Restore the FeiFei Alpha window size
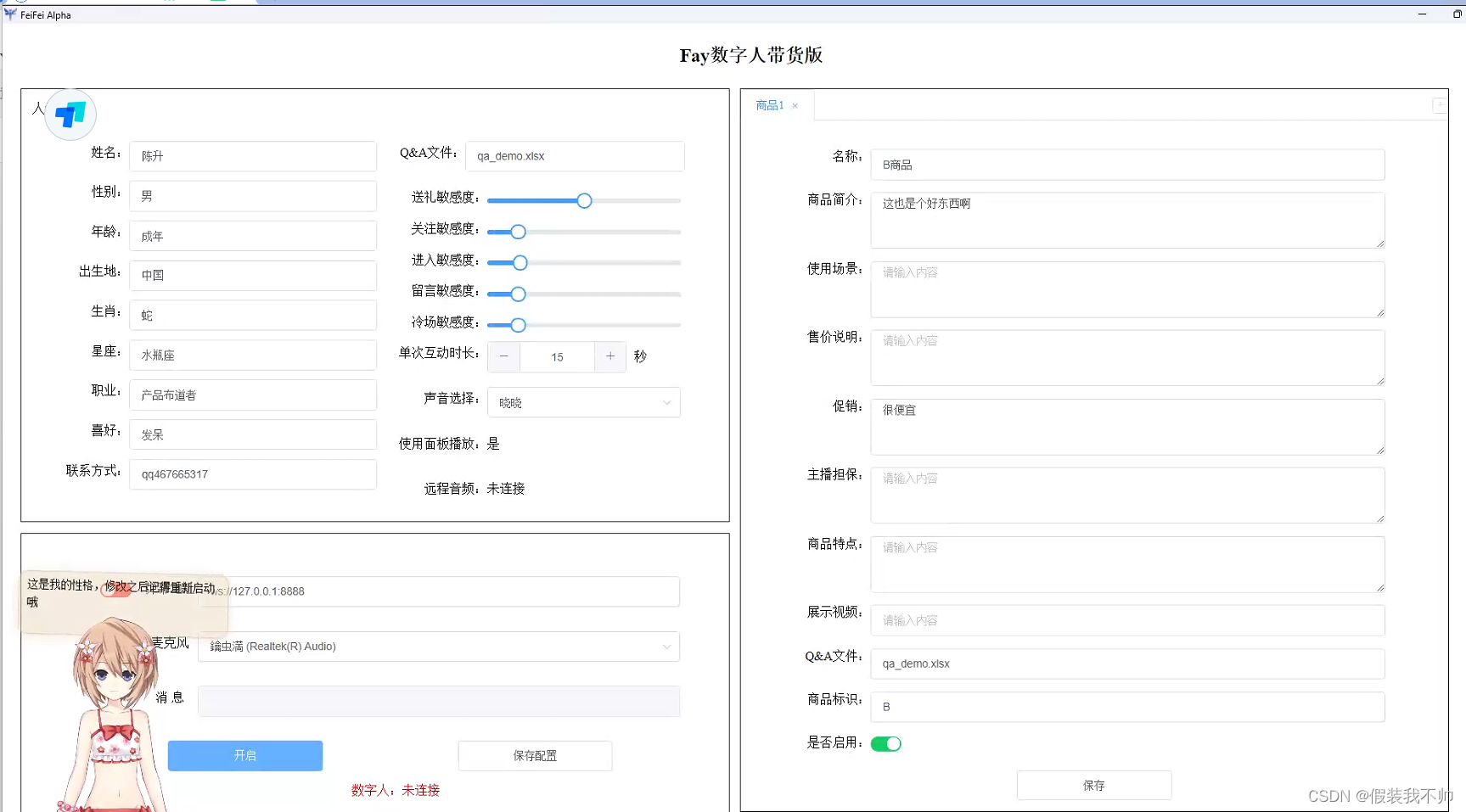 tap(1457, 14)
